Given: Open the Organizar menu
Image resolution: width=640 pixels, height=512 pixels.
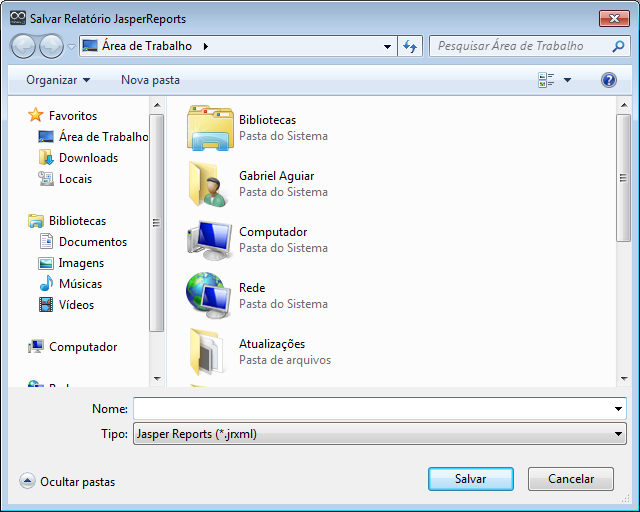Looking at the screenshot, I should 58,80.
